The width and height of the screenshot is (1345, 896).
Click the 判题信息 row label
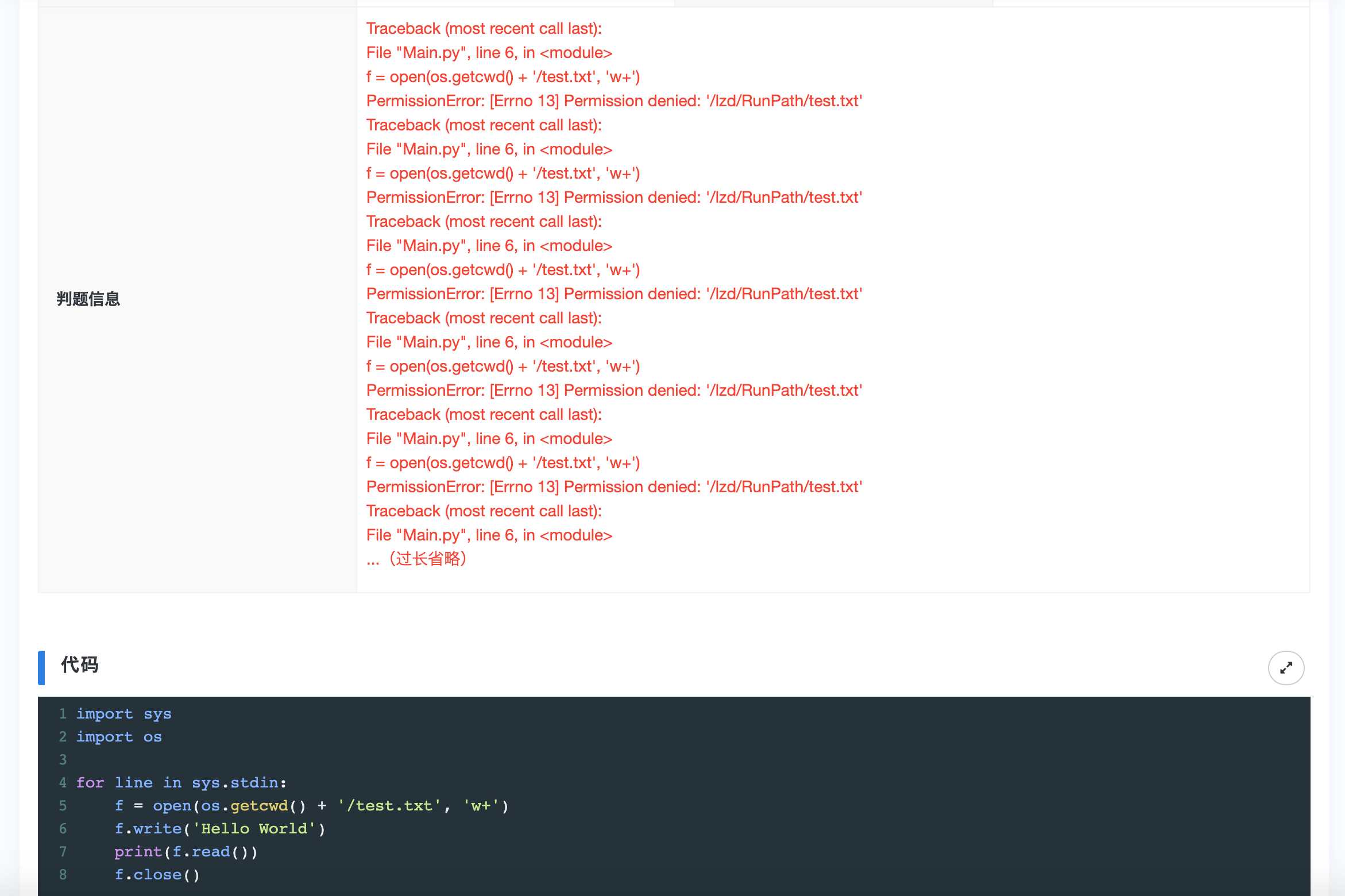pos(88,299)
